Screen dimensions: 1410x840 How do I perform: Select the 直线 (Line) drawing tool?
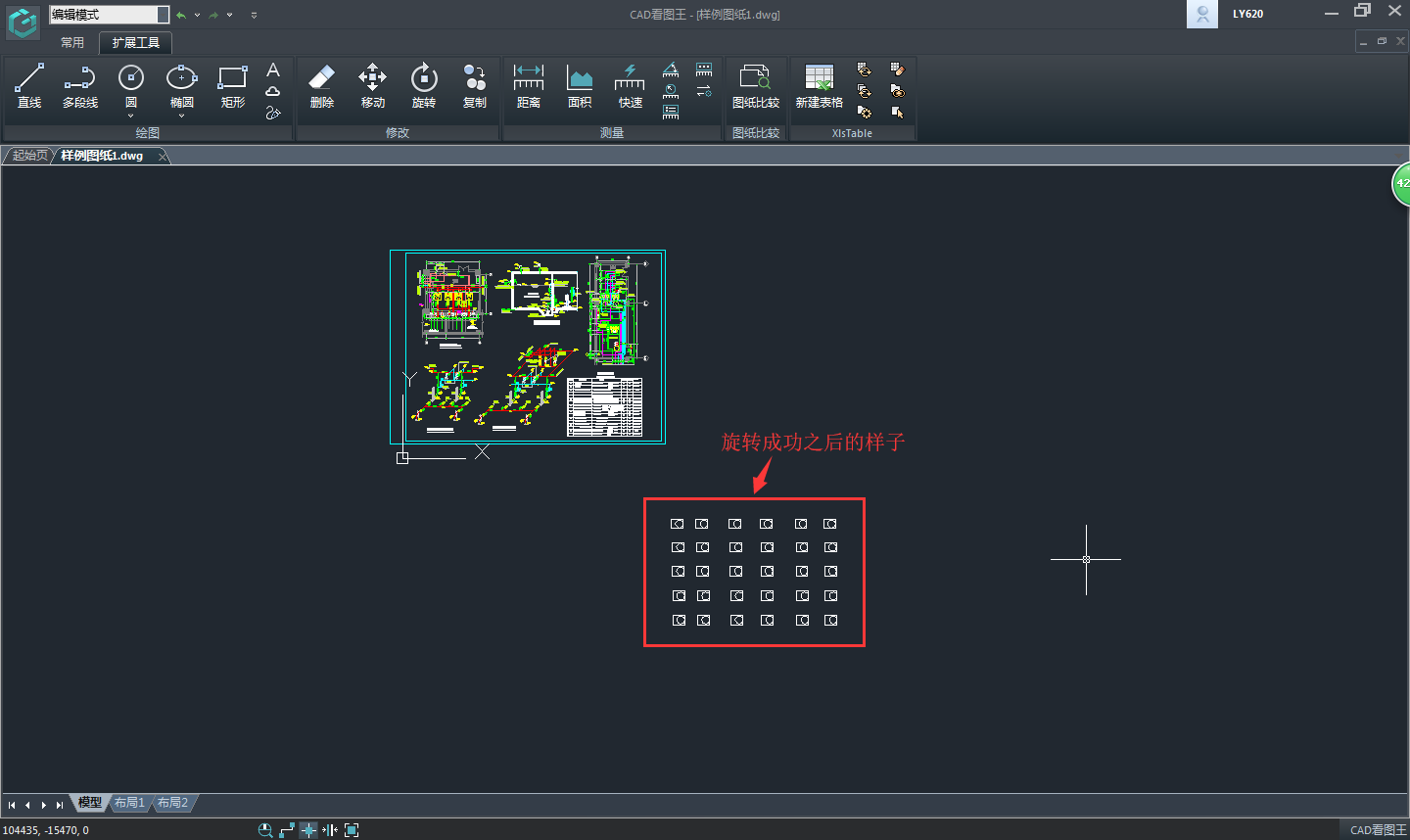coord(29,85)
